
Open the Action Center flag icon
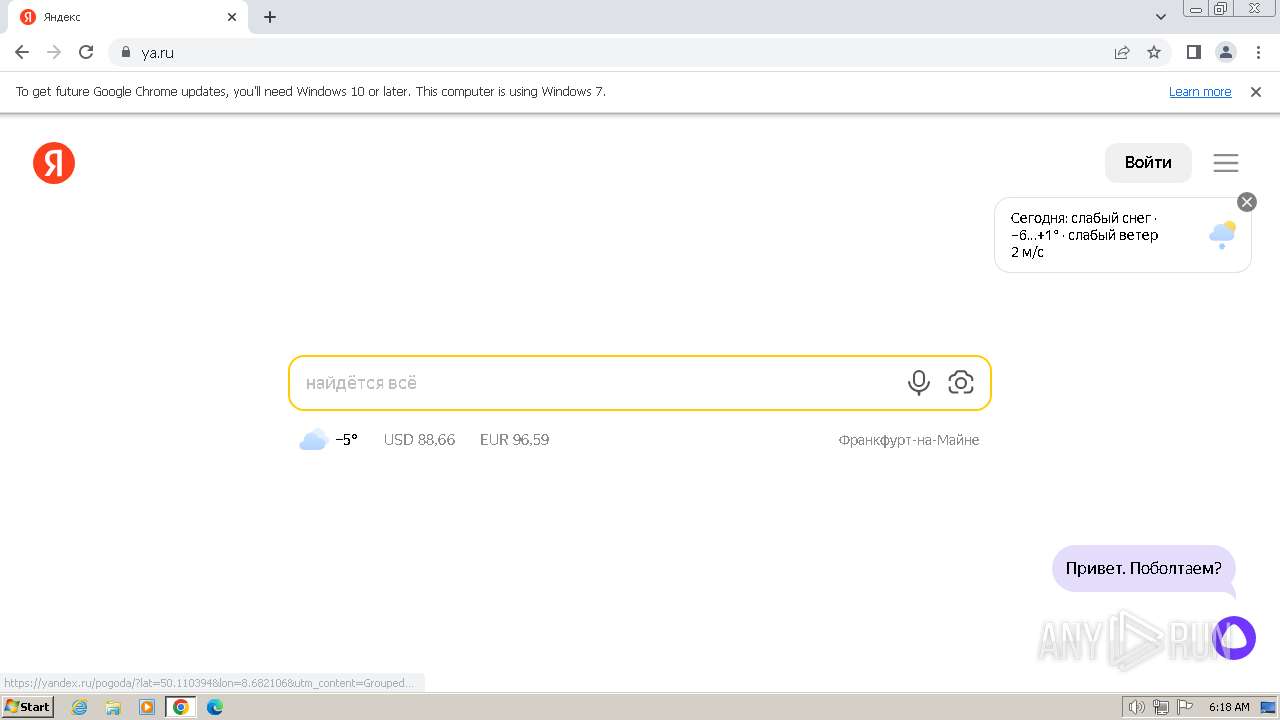[x=1186, y=707]
